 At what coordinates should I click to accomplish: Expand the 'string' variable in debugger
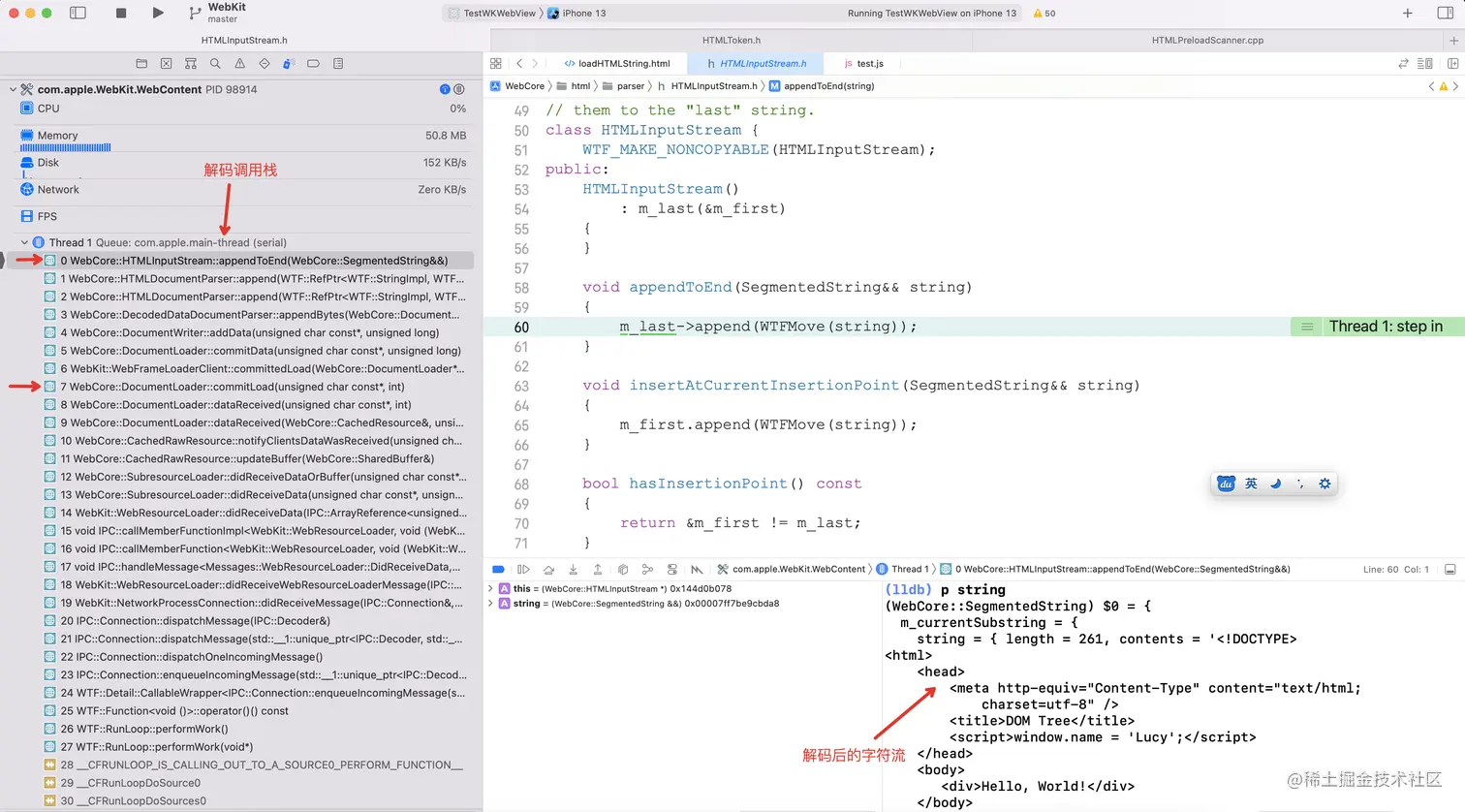[490, 604]
